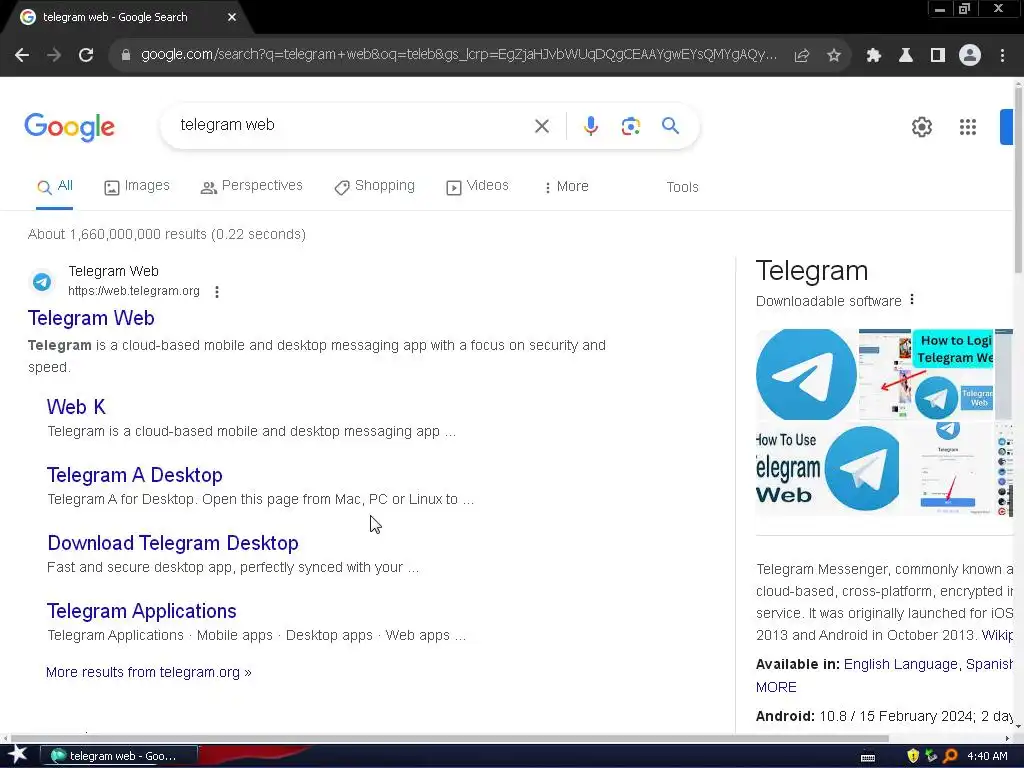1024x768 pixels.
Task: Open Telegram A Desktop link
Action: 135,475
